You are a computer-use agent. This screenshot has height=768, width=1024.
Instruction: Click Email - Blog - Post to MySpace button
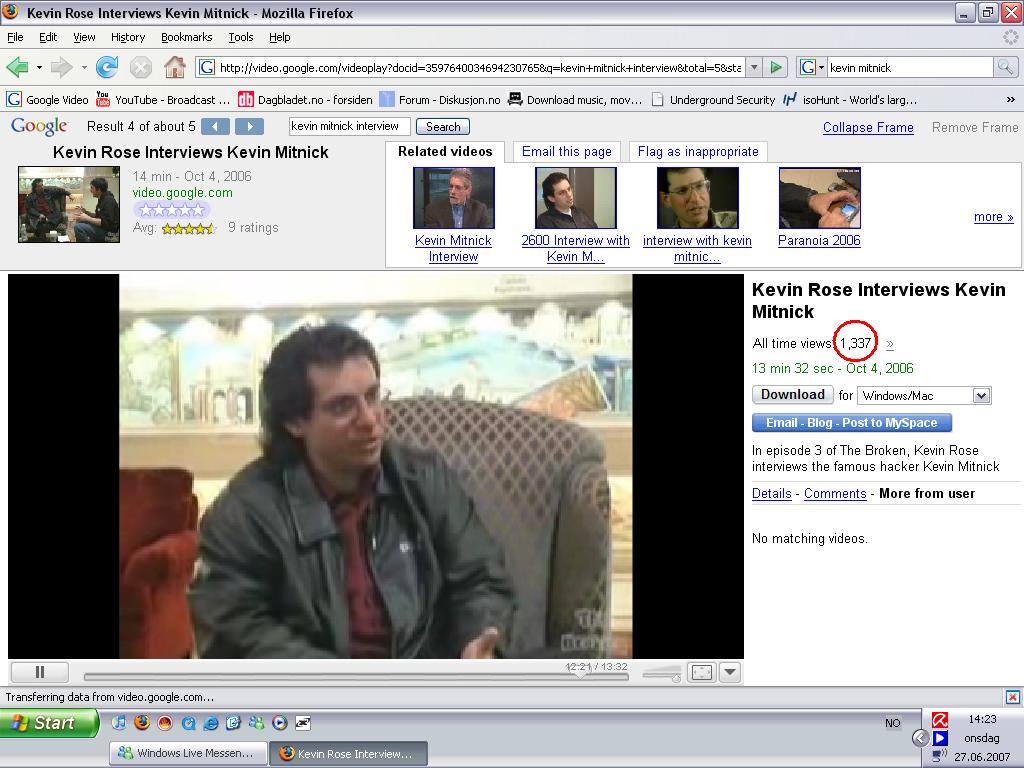[x=852, y=423]
